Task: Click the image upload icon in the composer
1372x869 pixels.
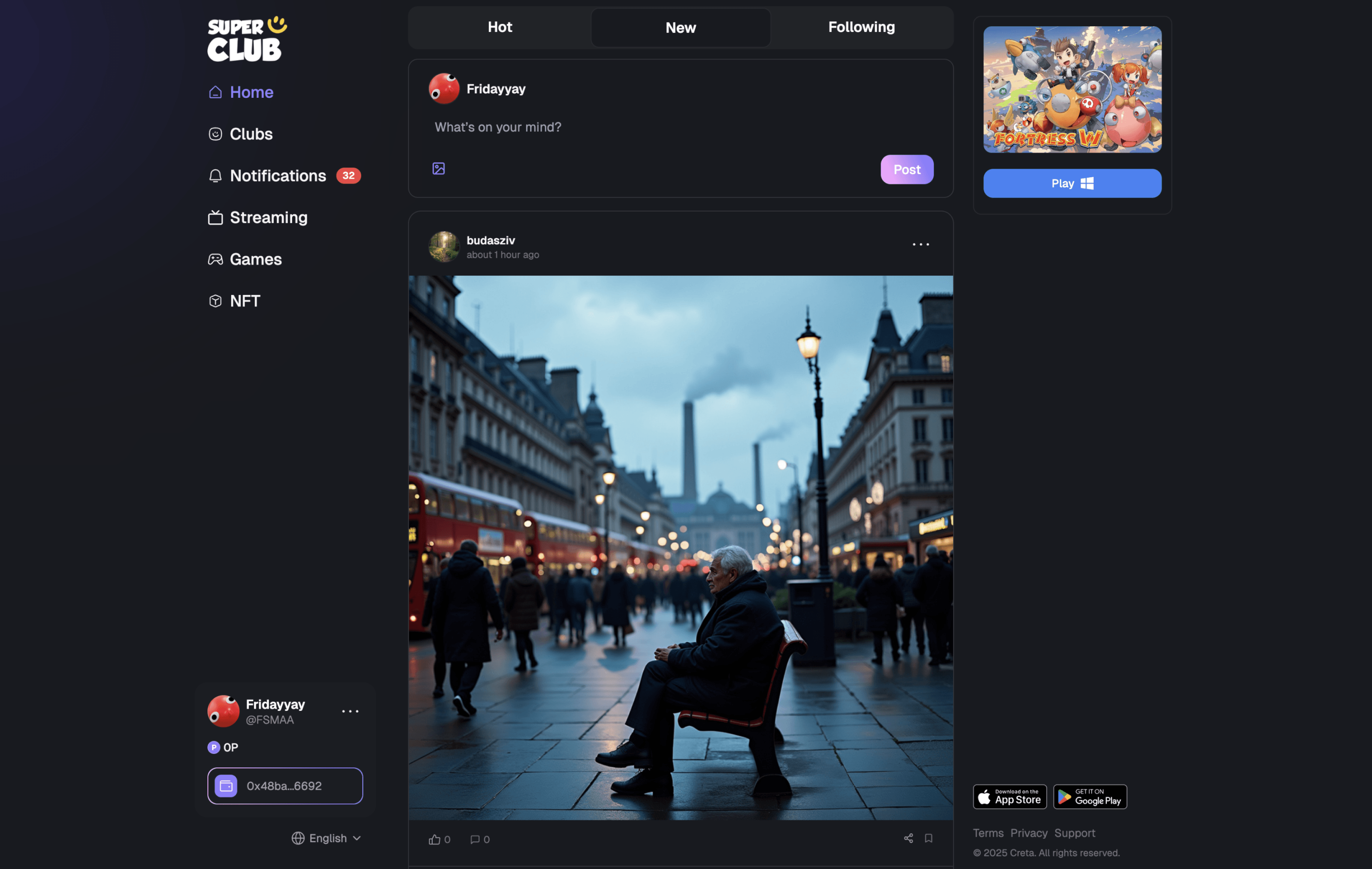Action: point(438,168)
